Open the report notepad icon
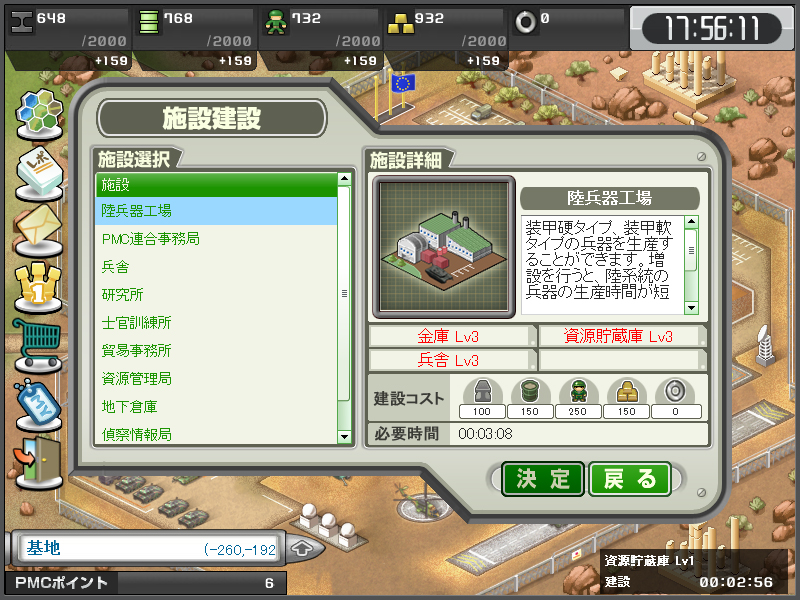 tap(39, 173)
